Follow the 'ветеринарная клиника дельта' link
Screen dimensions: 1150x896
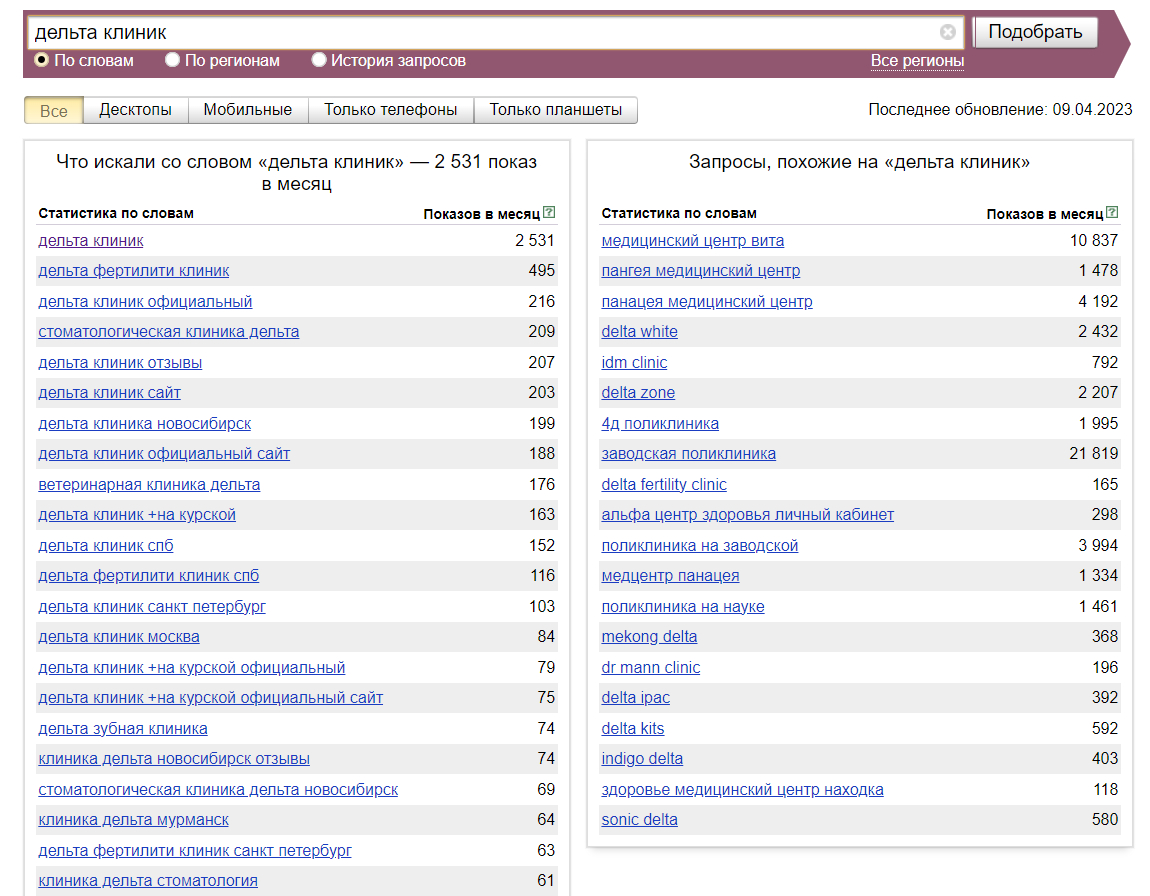pos(149,485)
